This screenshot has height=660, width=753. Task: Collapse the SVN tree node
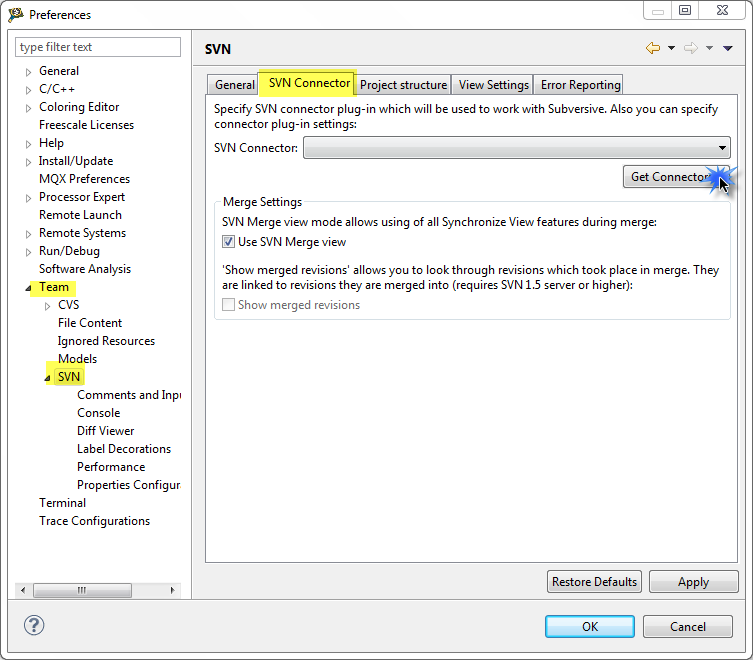(47, 379)
